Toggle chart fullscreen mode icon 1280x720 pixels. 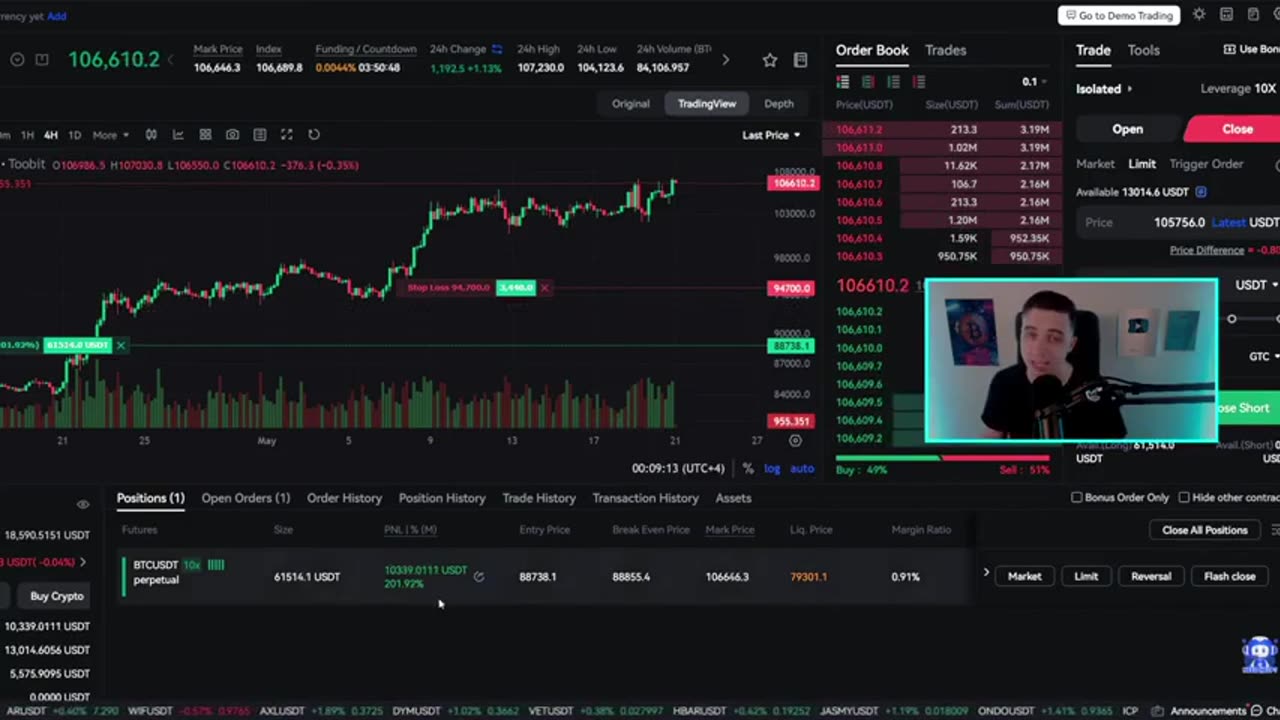click(x=286, y=135)
